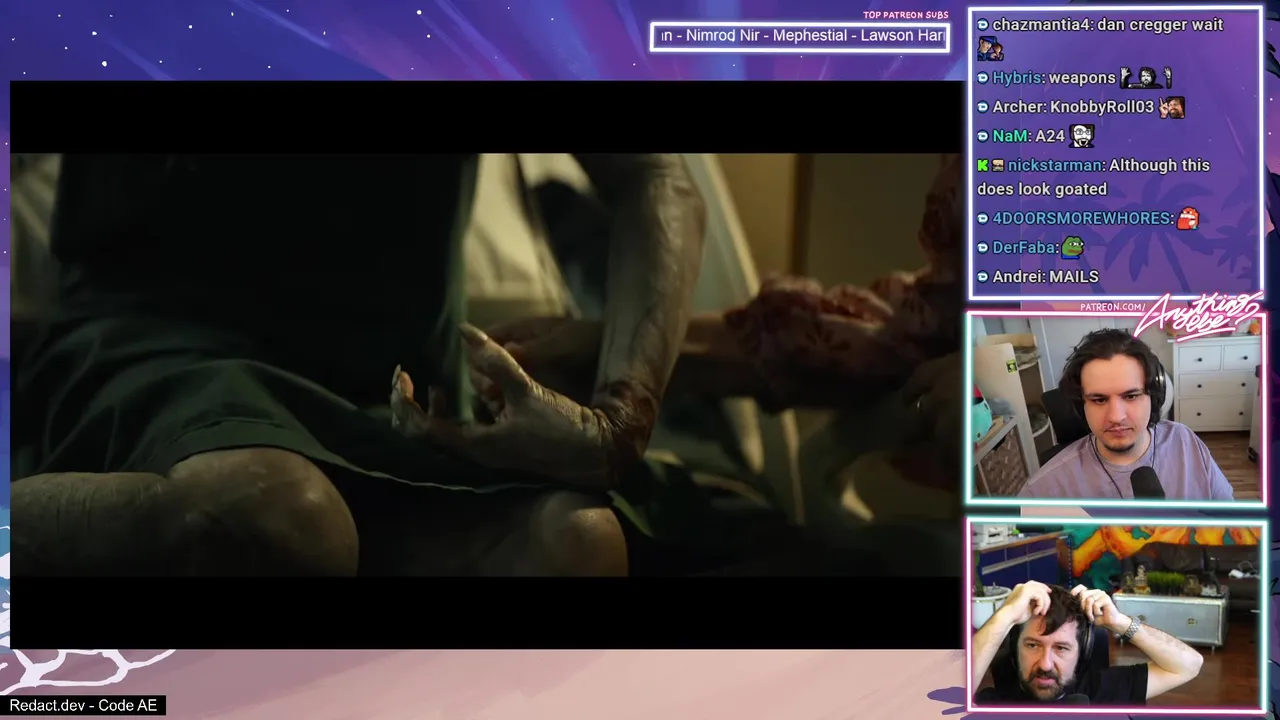Click the Pepe frog emote after DerFaba

click(x=1073, y=246)
